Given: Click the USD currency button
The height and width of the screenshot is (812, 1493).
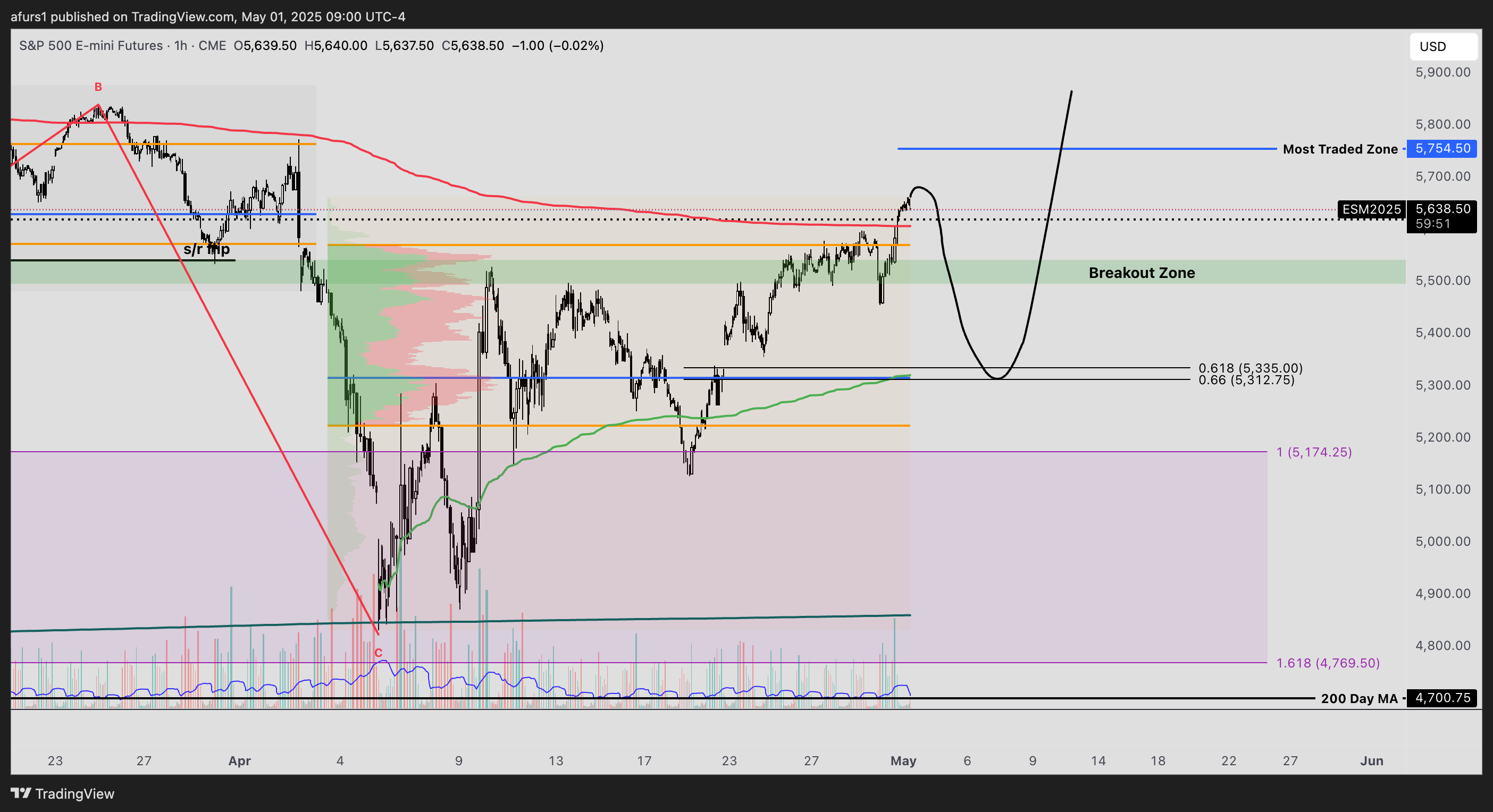Looking at the screenshot, I should click(1443, 46).
